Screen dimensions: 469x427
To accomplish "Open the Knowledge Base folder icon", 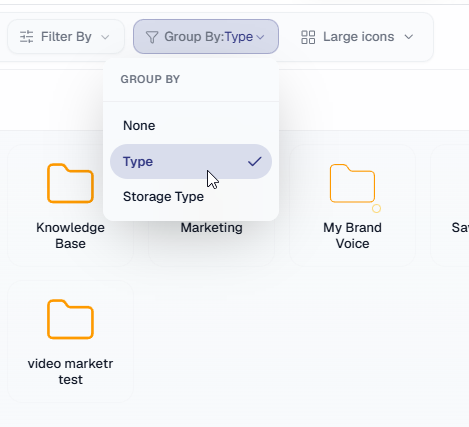I will click(x=70, y=183).
